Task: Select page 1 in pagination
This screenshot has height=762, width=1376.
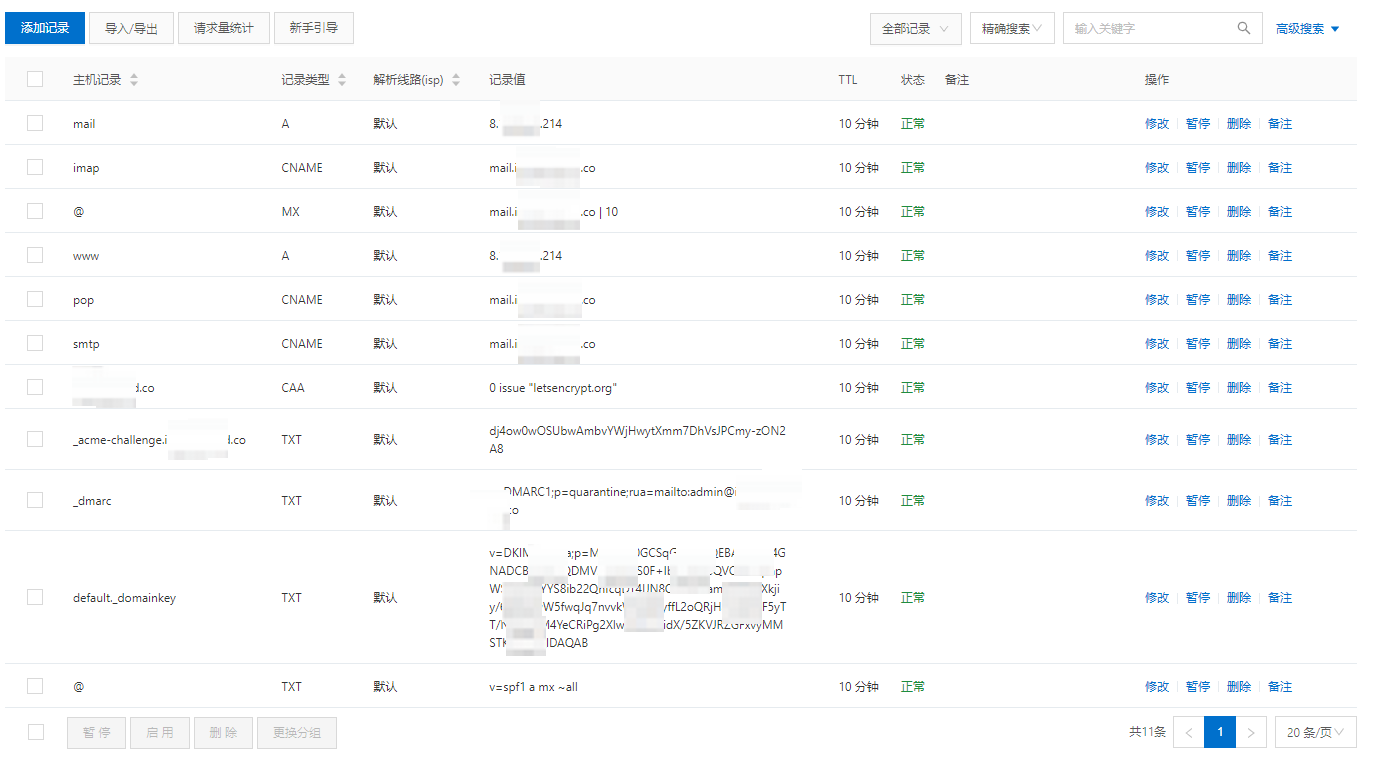Action: (1220, 732)
